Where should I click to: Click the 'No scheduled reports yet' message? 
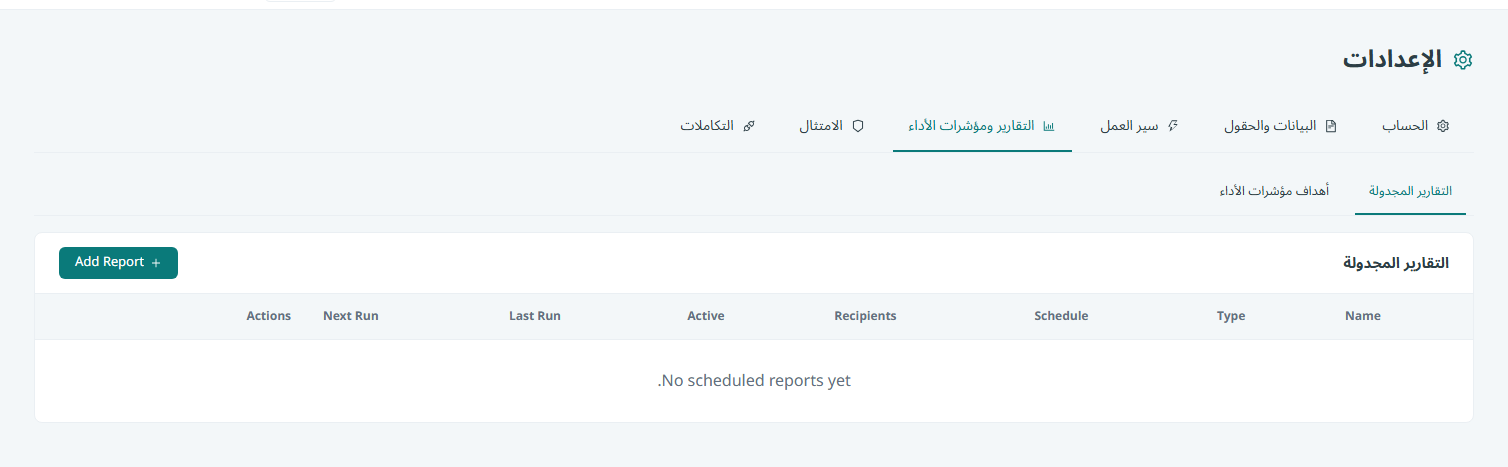(754, 381)
